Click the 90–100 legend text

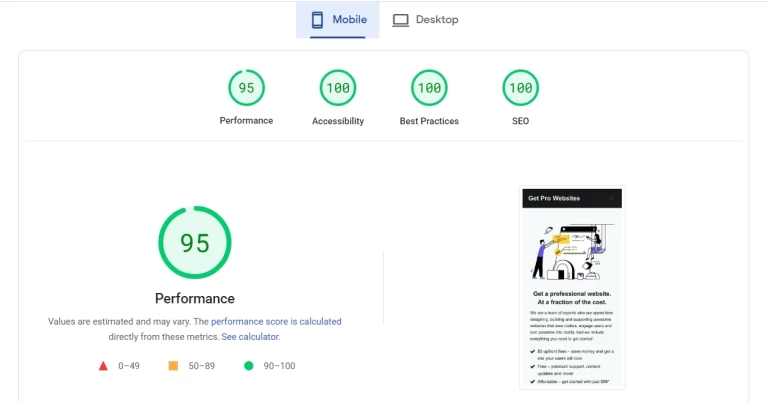[279, 366]
